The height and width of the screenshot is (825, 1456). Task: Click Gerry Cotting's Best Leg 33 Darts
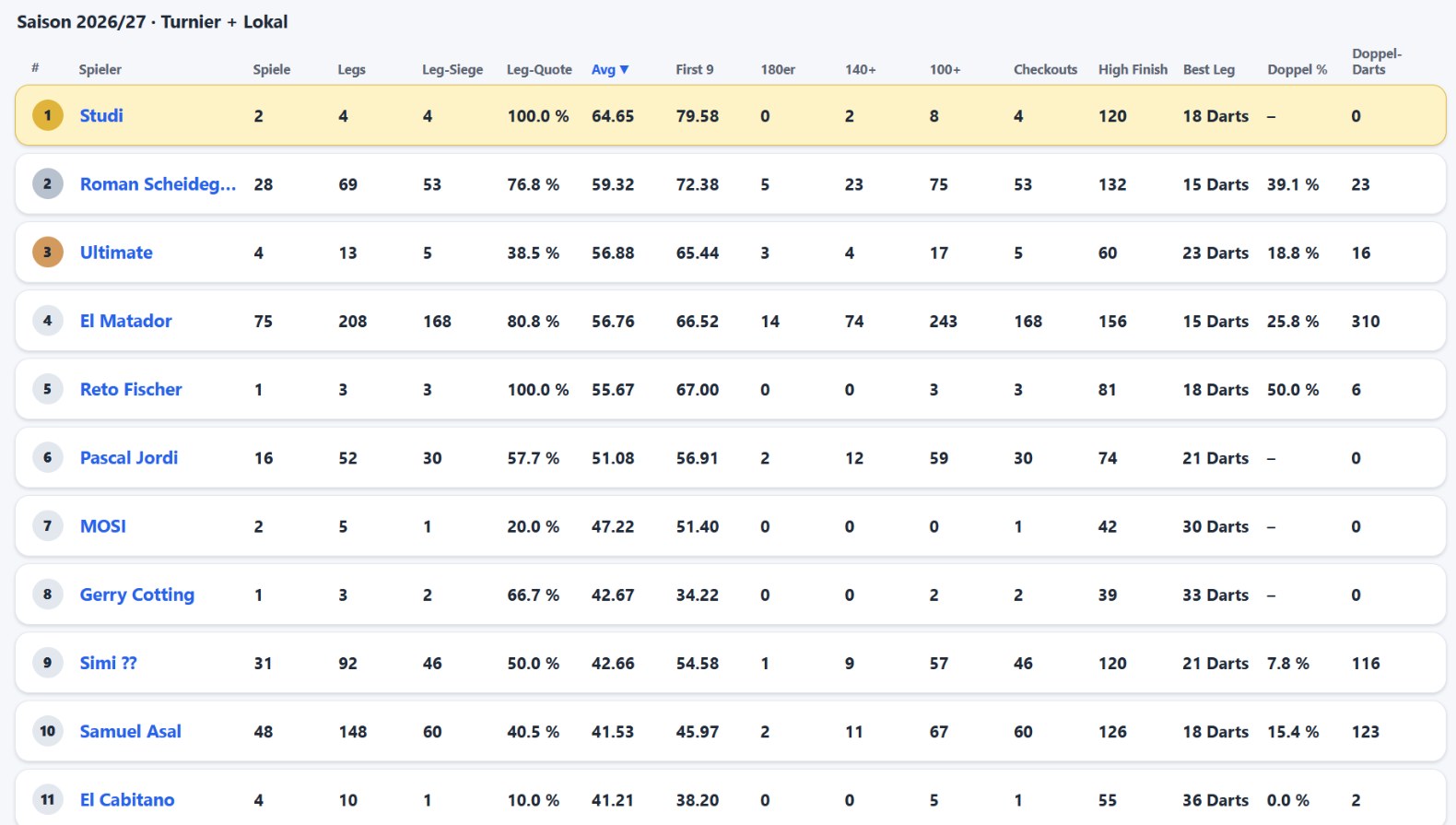pyautogui.click(x=1216, y=595)
